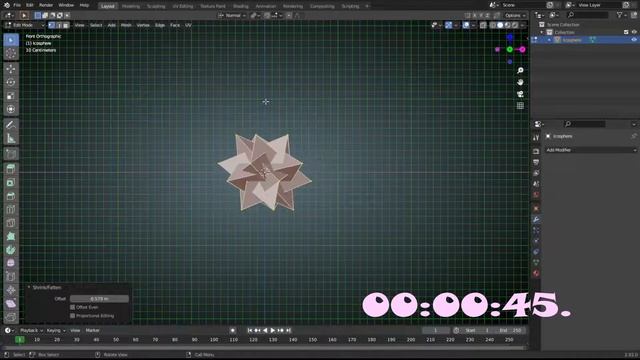Click the Offset value slider field
This screenshot has width=640, height=360.
coord(99,299)
